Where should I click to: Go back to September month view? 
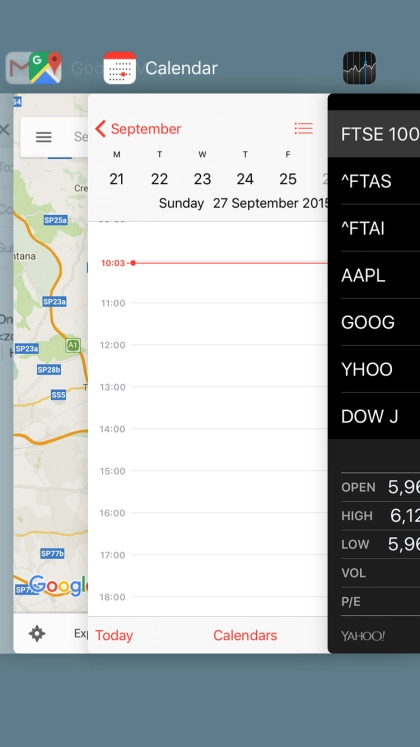[x=138, y=129]
